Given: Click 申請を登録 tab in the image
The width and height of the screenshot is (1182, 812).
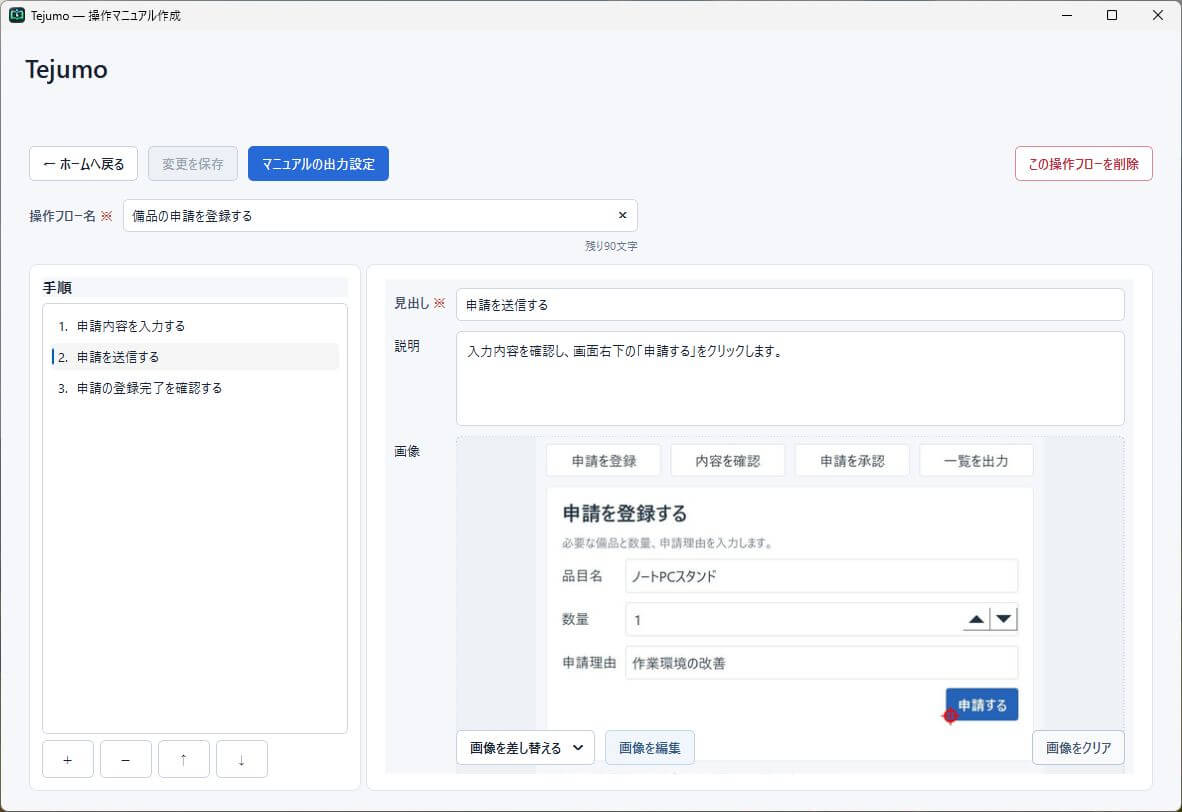Looking at the screenshot, I should [604, 461].
